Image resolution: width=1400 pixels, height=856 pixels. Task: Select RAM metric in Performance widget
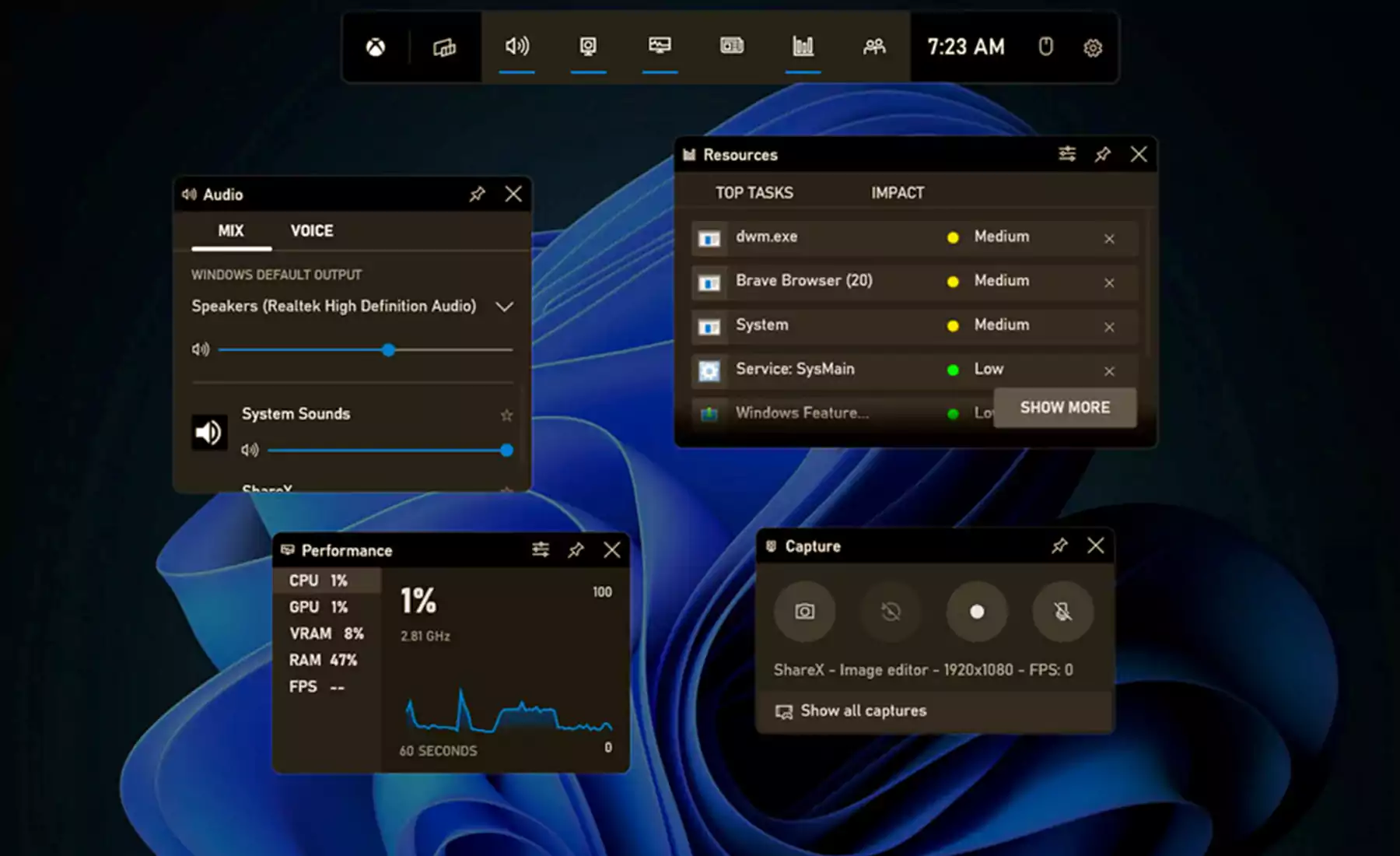(324, 660)
